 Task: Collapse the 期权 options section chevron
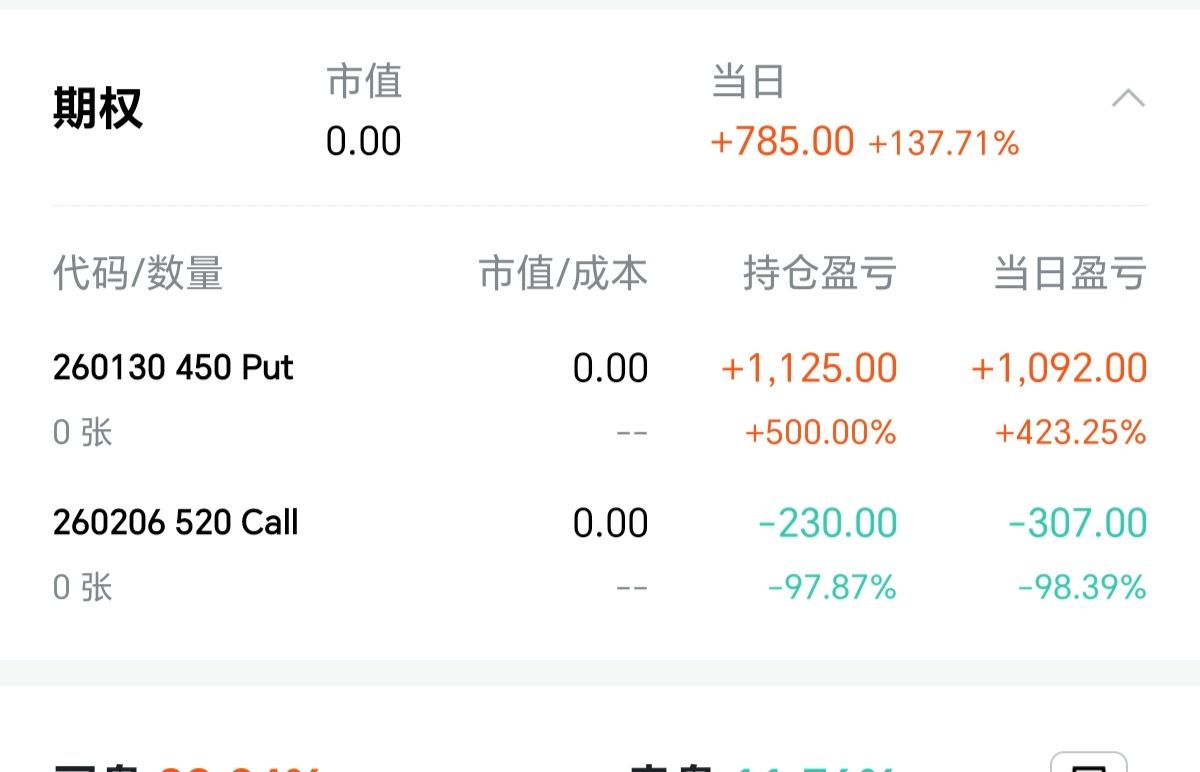tap(1128, 99)
